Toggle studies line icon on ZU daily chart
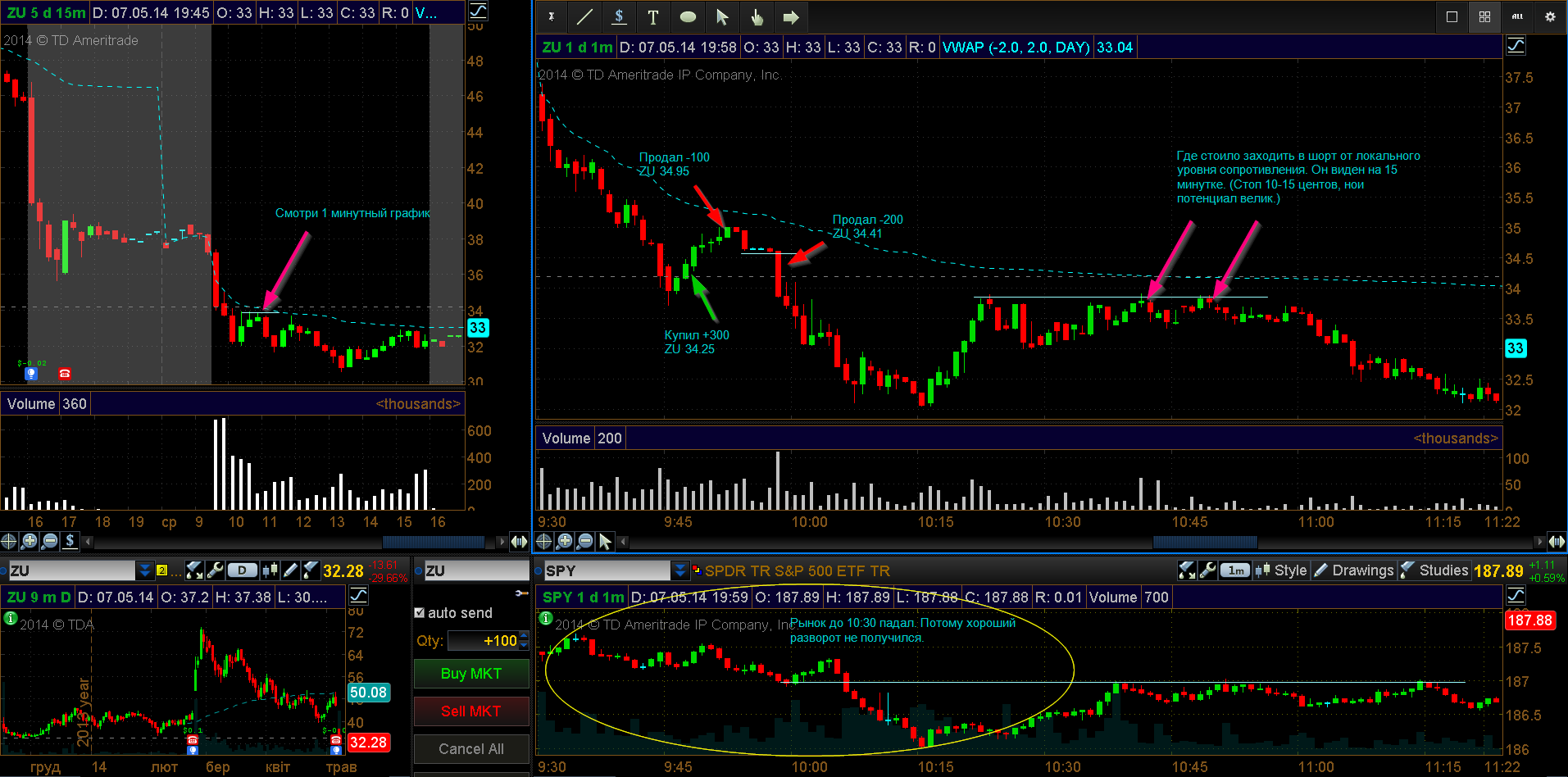This screenshot has width=1568, height=777. [x=358, y=596]
